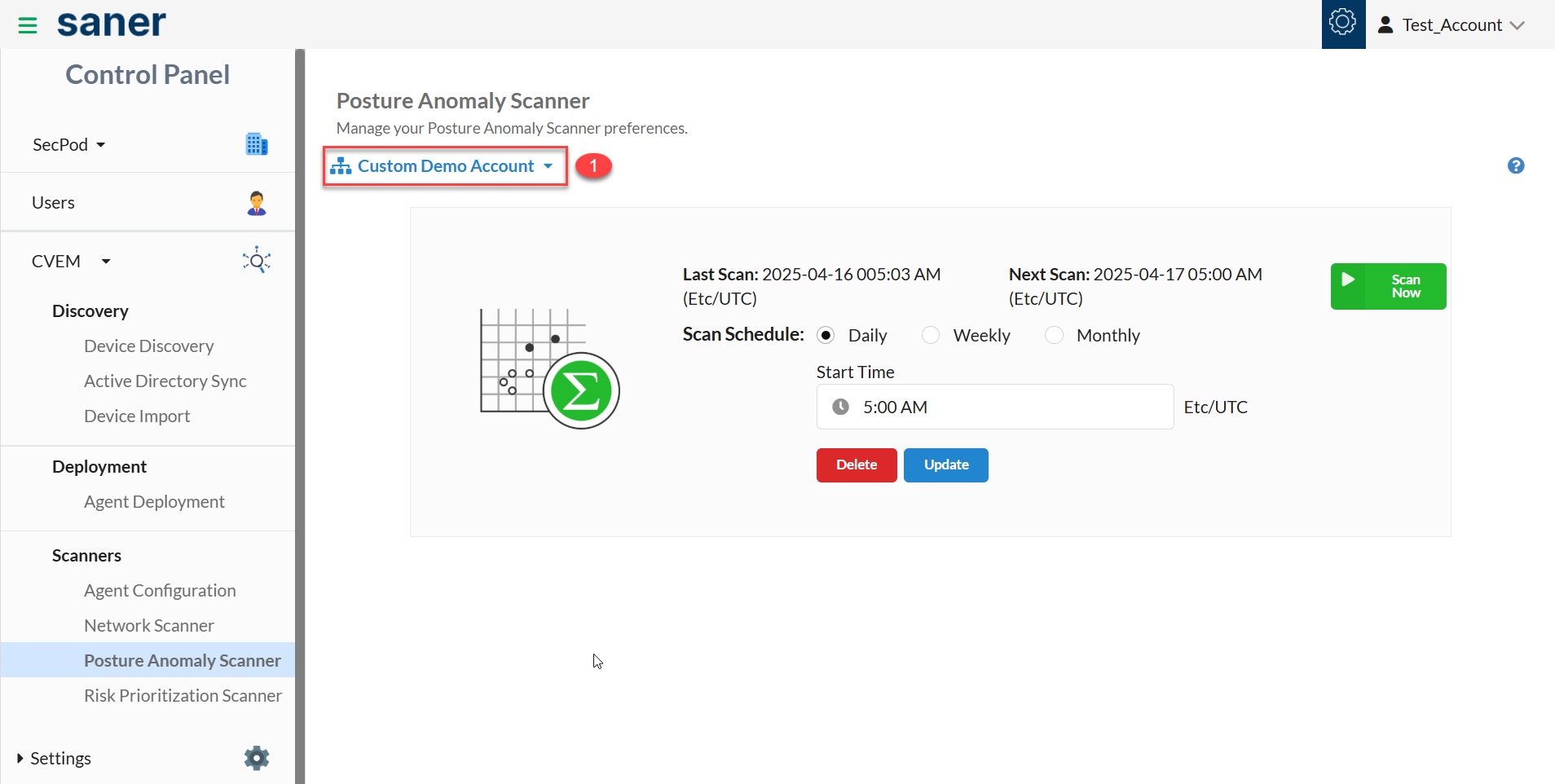Go to Risk Prioritization Scanner
Viewport: 1555px width, 784px height.
(x=183, y=695)
